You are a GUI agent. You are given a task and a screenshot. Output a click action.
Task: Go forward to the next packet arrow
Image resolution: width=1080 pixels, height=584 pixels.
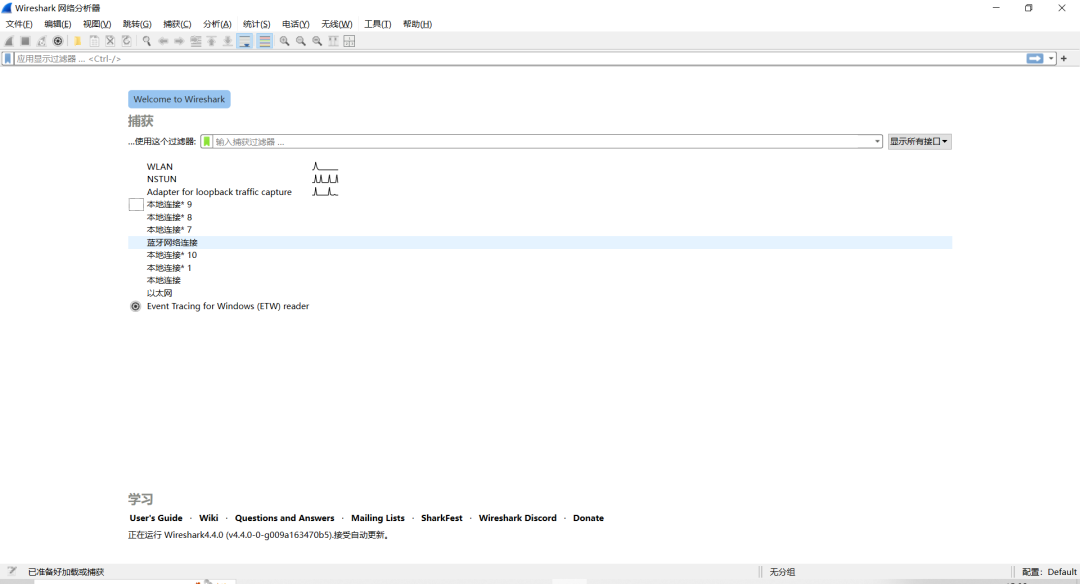coord(179,41)
